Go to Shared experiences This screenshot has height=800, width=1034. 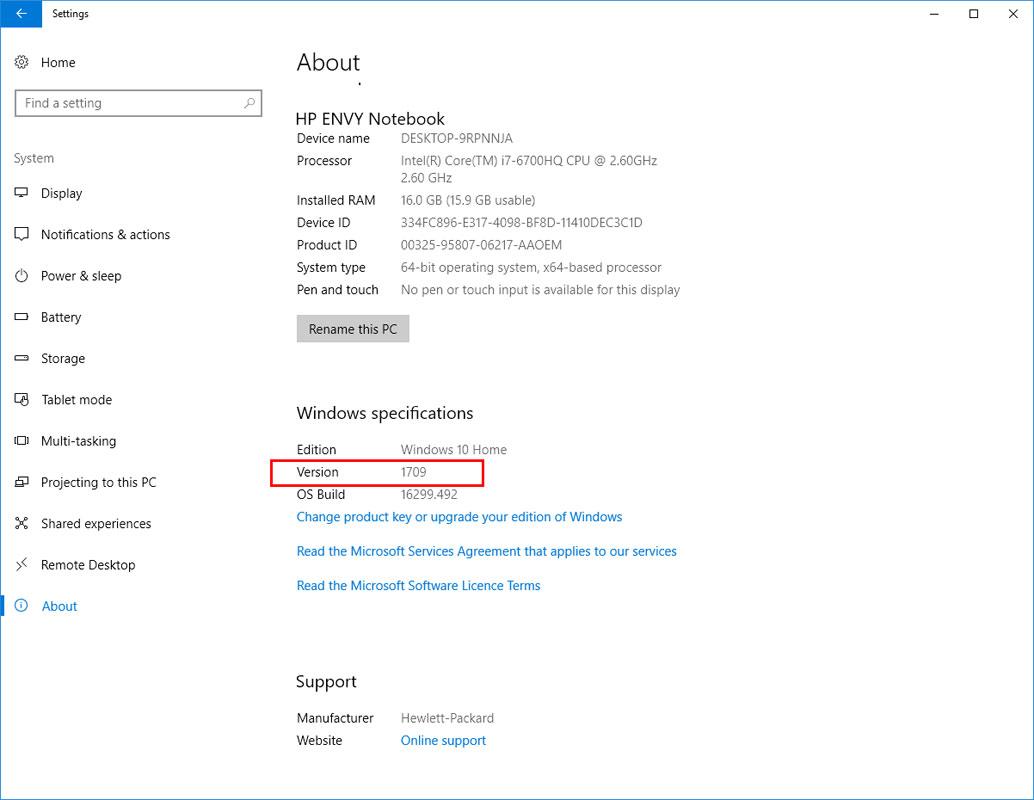pos(96,524)
